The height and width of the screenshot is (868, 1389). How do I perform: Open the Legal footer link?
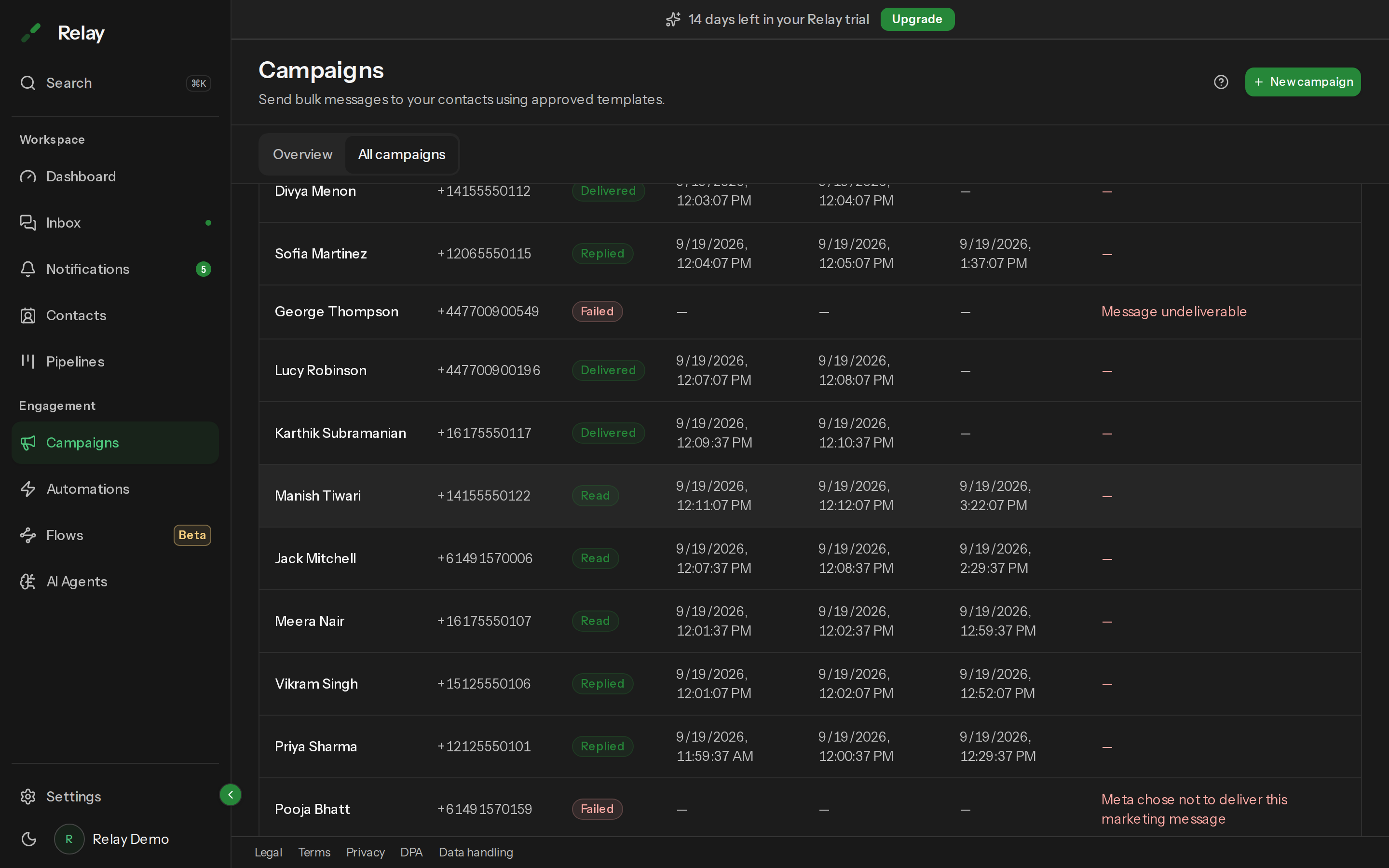(x=268, y=853)
